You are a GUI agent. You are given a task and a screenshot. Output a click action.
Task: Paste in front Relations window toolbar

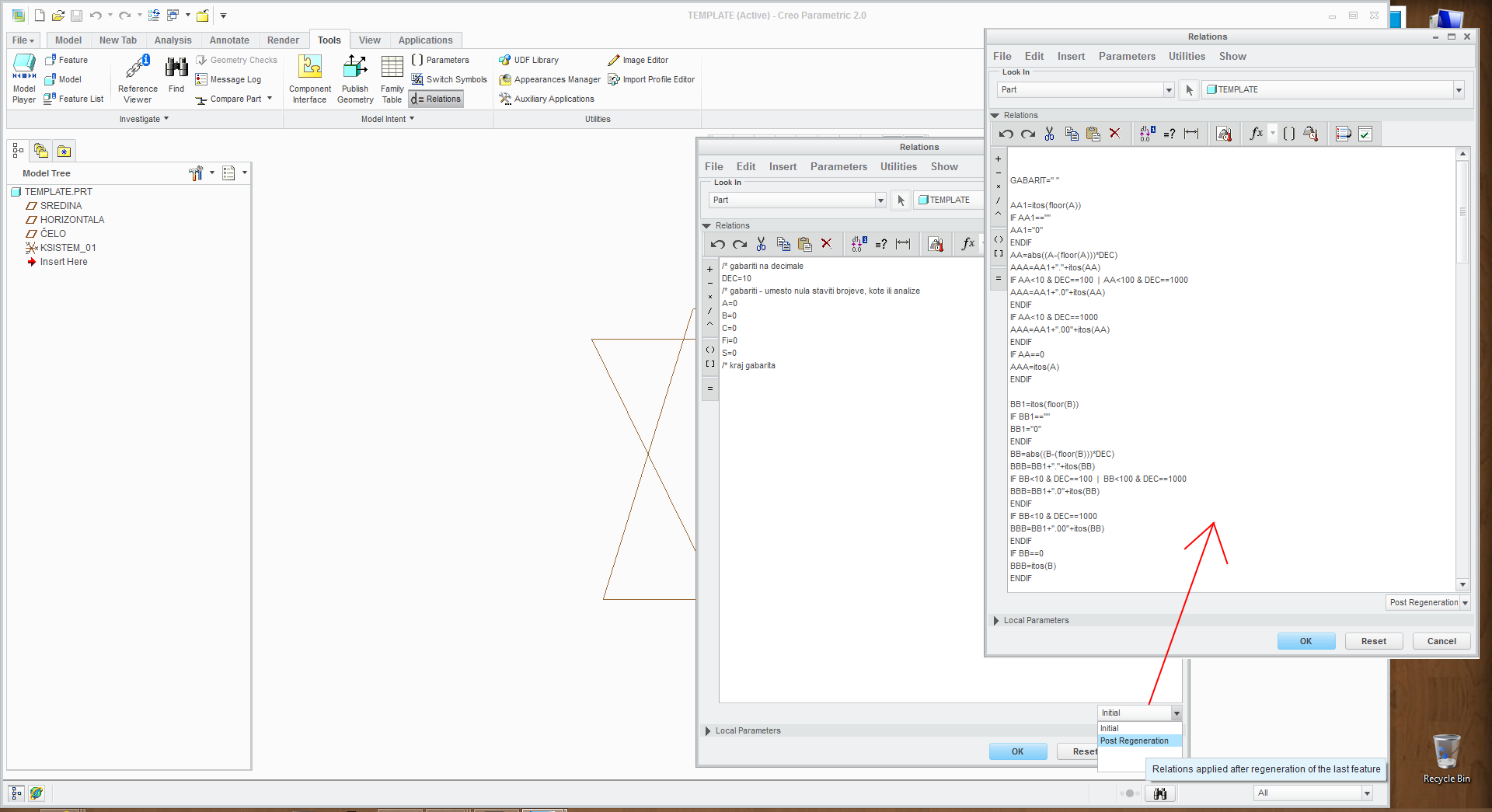(x=1093, y=134)
